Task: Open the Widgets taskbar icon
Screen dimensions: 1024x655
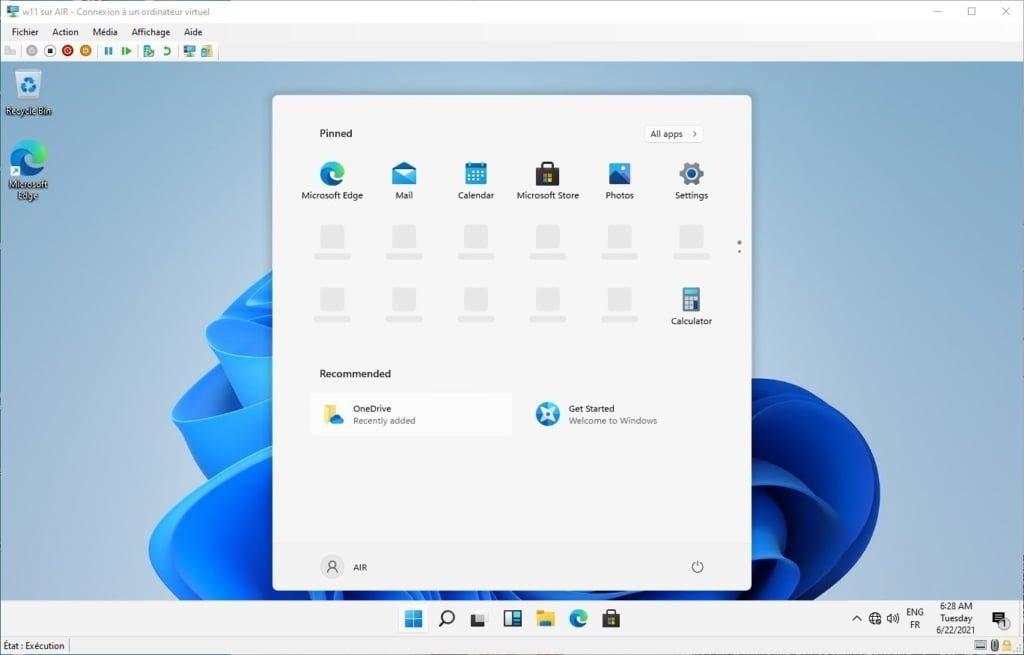Action: 512,618
